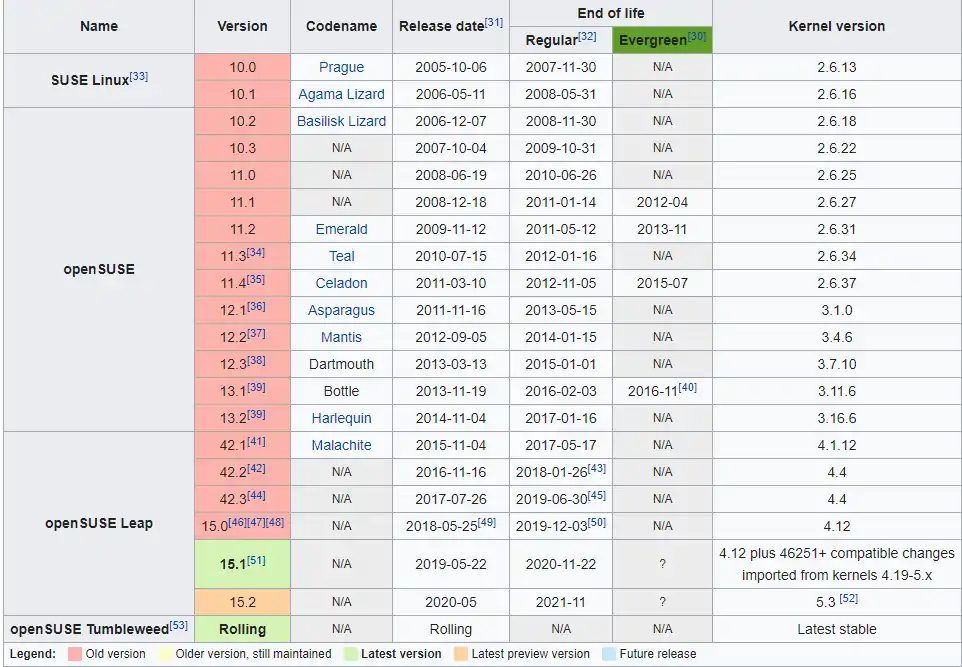
Task: Open the Prague codename link
Action: [x=341, y=67]
